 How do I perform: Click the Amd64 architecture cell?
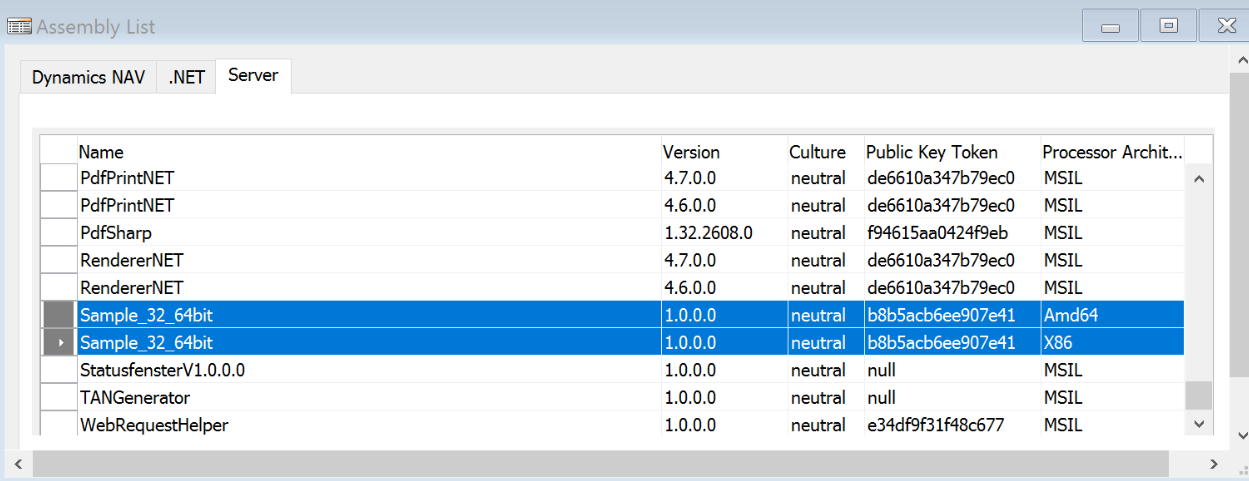[x=1112, y=315]
